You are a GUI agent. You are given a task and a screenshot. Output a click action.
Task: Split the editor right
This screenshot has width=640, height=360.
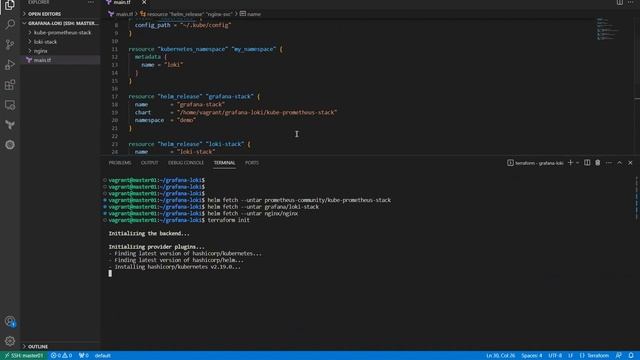pos(620,2)
